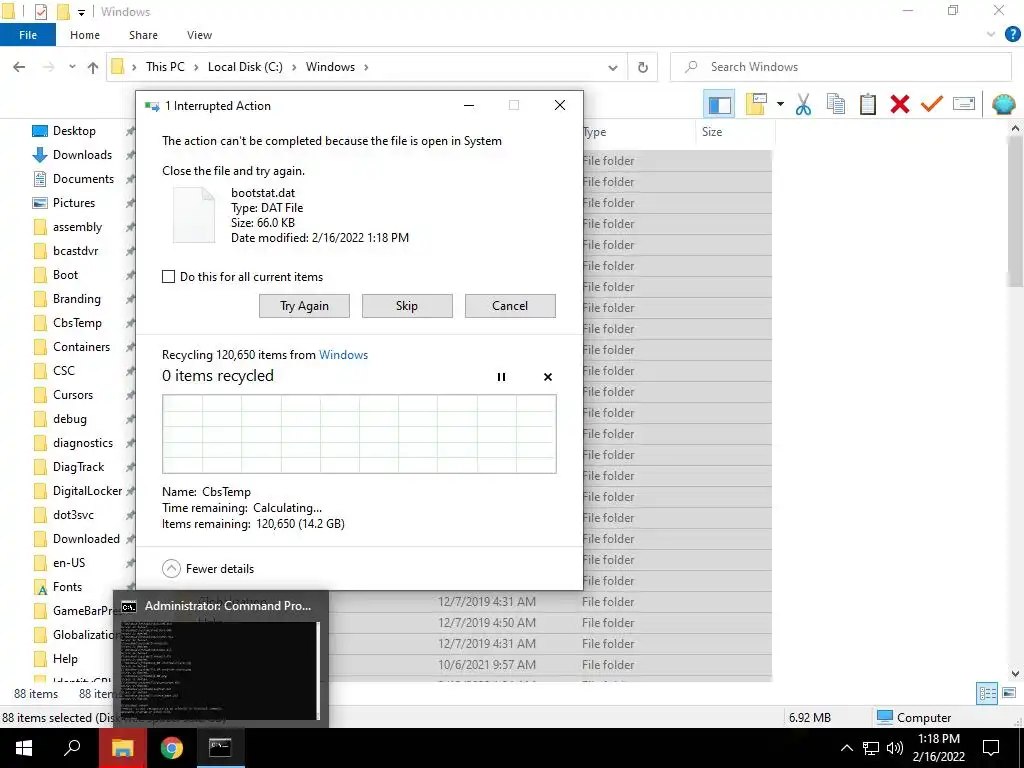The image size is (1024, 768).
Task: Click the red X Delete toolbar icon
Action: click(900, 104)
